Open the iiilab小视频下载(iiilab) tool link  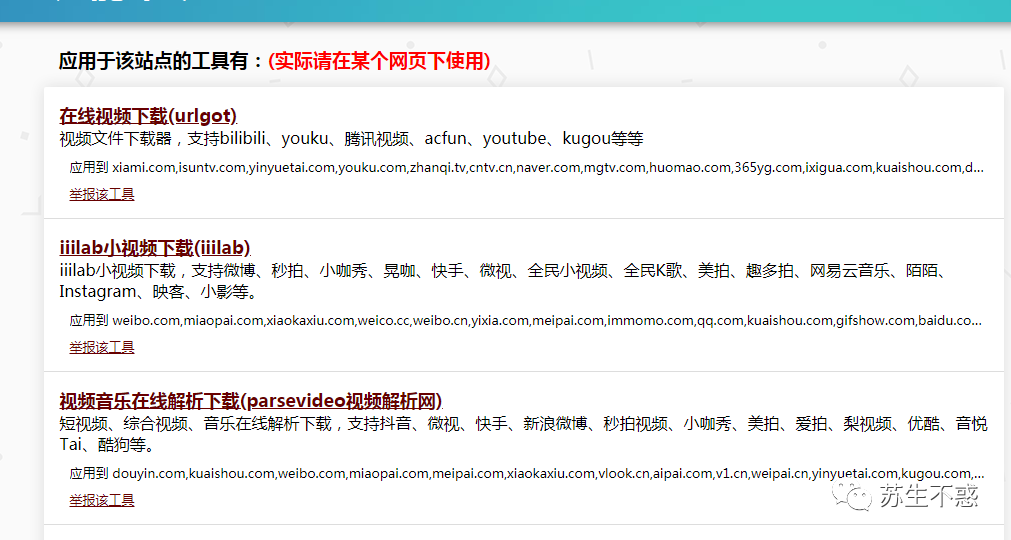coord(155,248)
